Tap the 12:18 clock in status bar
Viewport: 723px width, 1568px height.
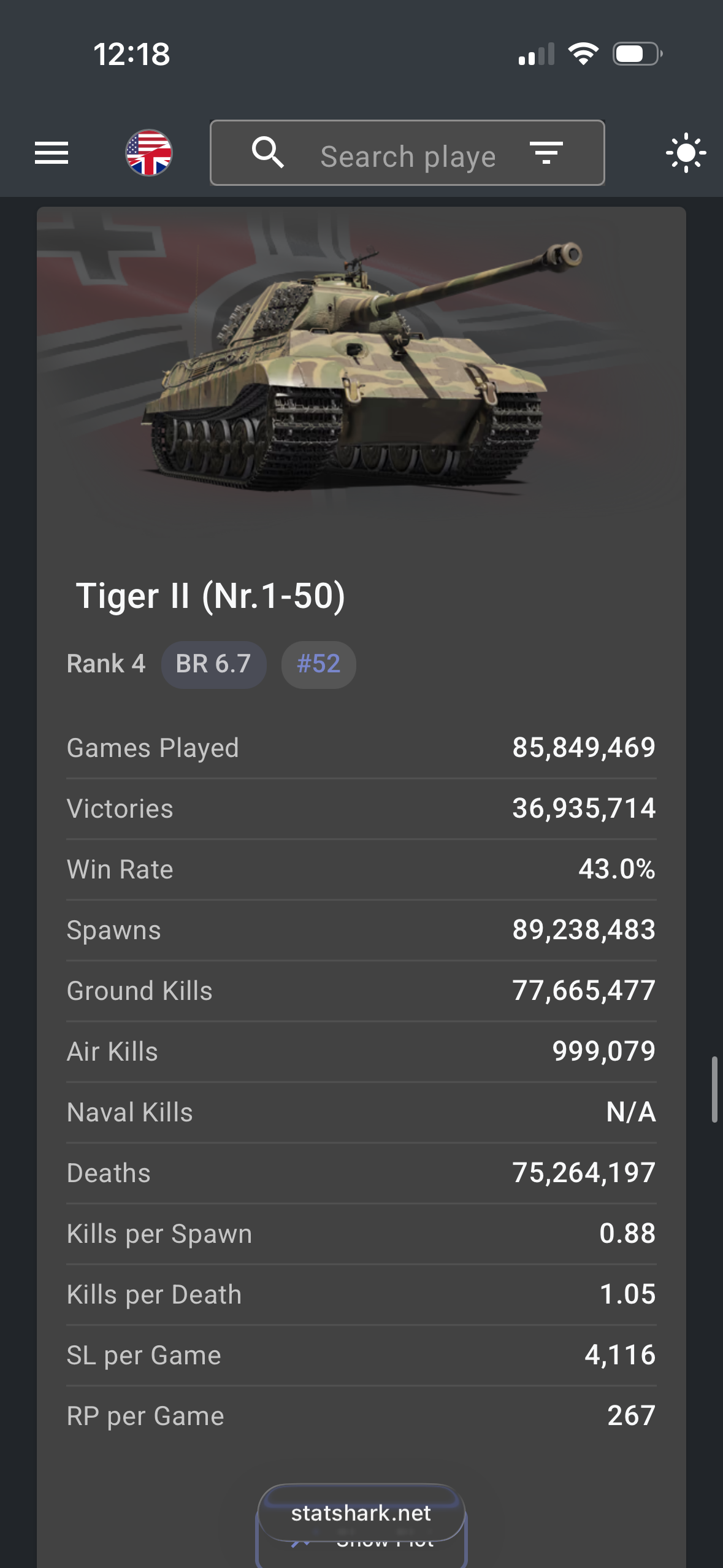pyautogui.click(x=132, y=54)
